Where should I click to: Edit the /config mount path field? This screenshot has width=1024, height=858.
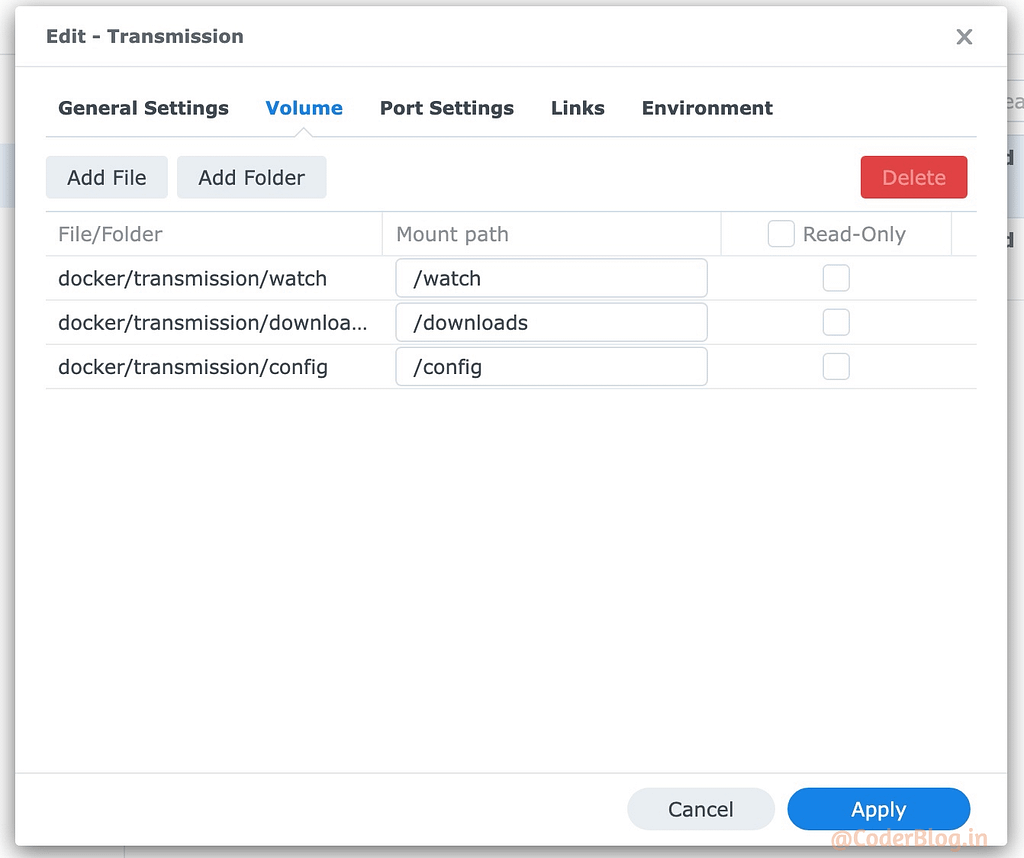click(551, 367)
